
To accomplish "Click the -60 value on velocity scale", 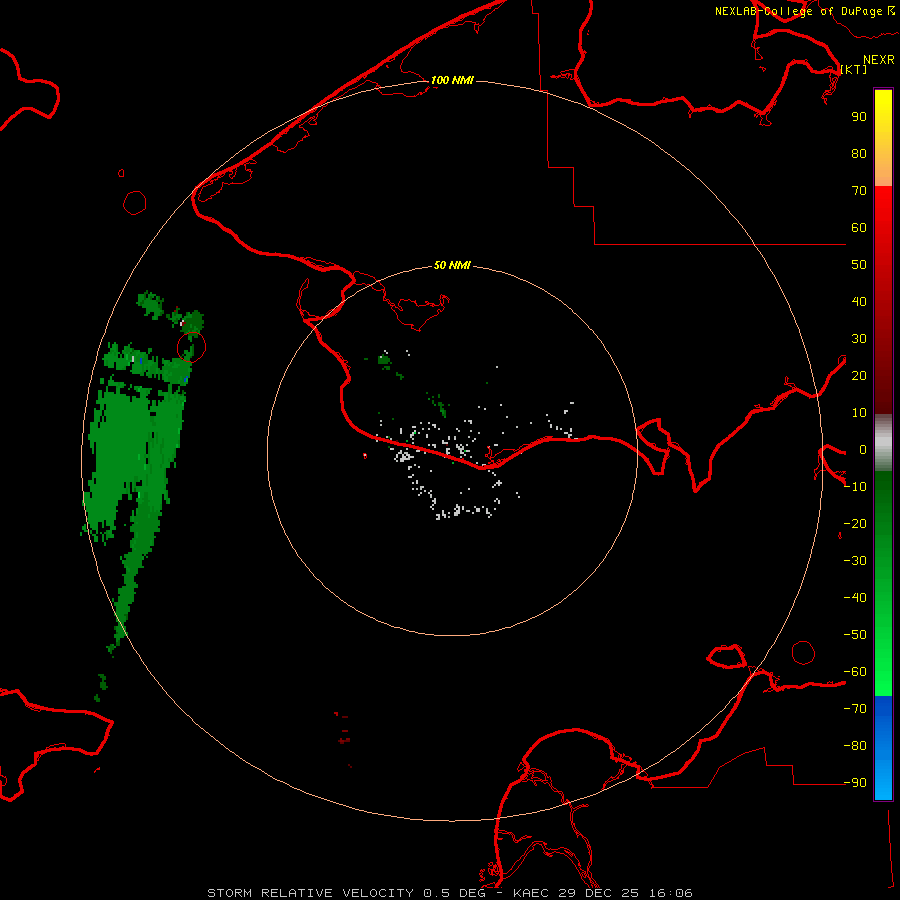I will point(855,672).
